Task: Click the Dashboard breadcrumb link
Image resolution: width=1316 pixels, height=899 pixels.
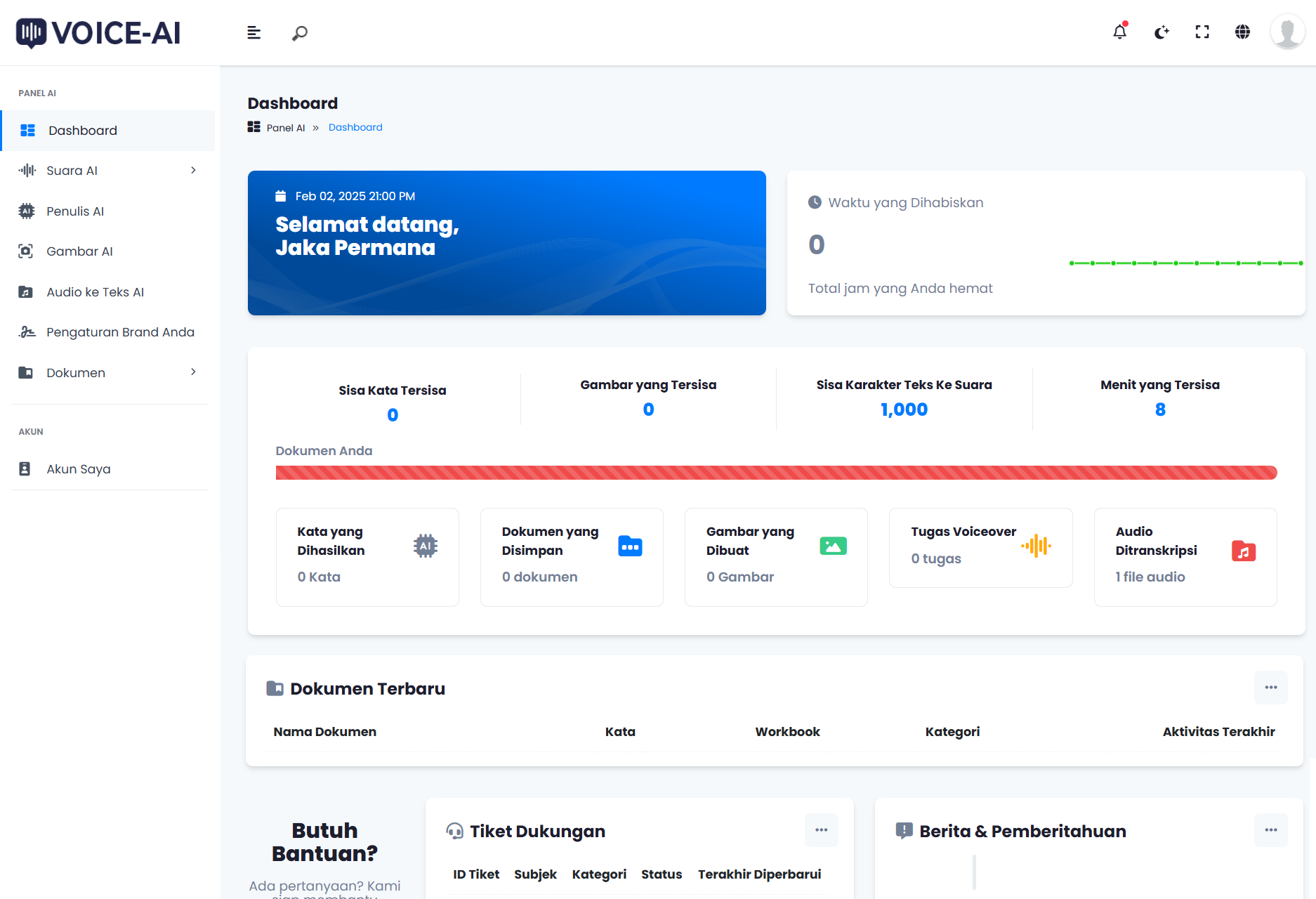Action: [355, 127]
